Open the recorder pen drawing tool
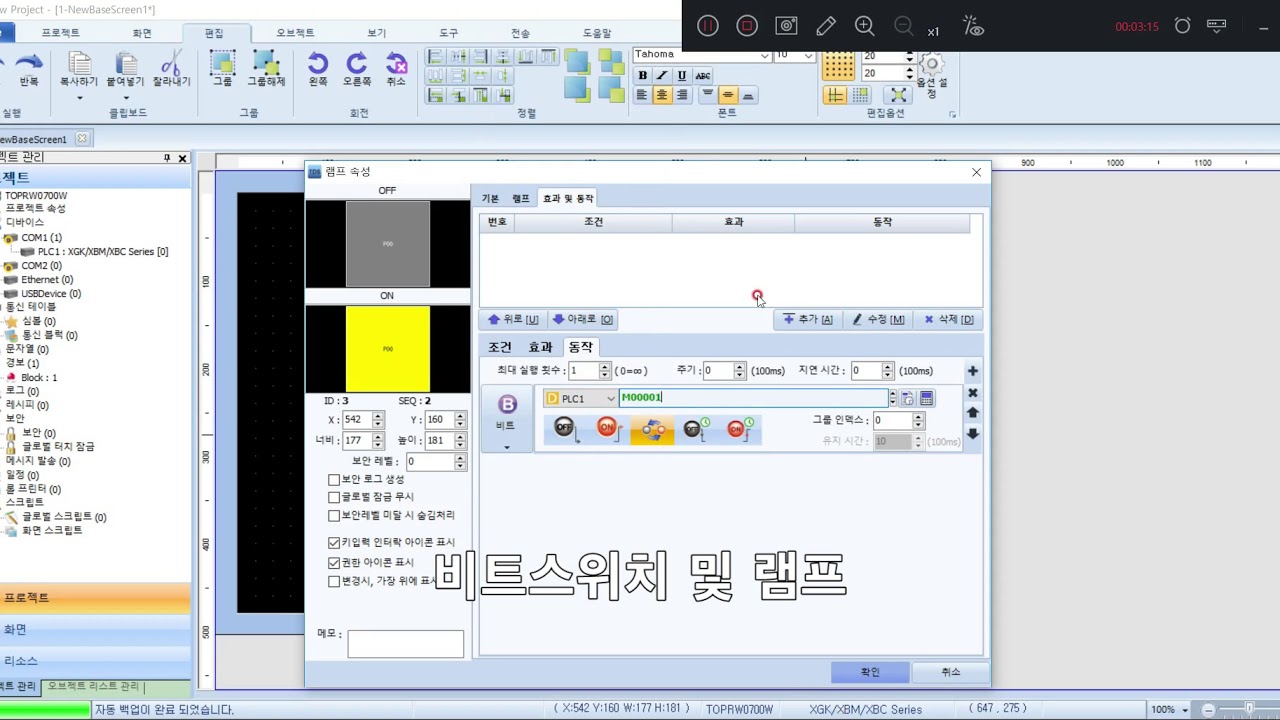The image size is (1280, 720). (x=826, y=26)
